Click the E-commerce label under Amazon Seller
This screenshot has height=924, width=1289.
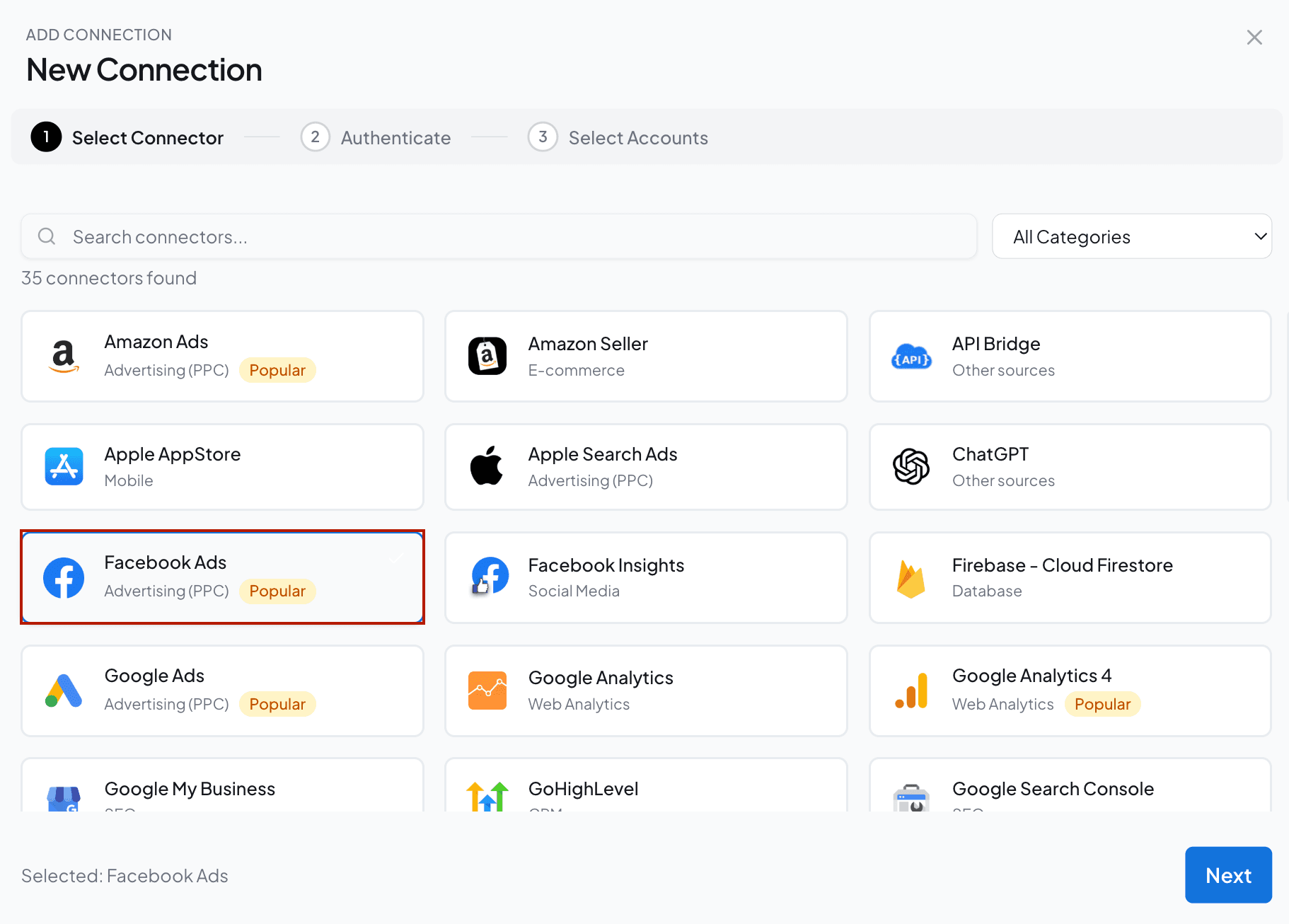point(577,370)
